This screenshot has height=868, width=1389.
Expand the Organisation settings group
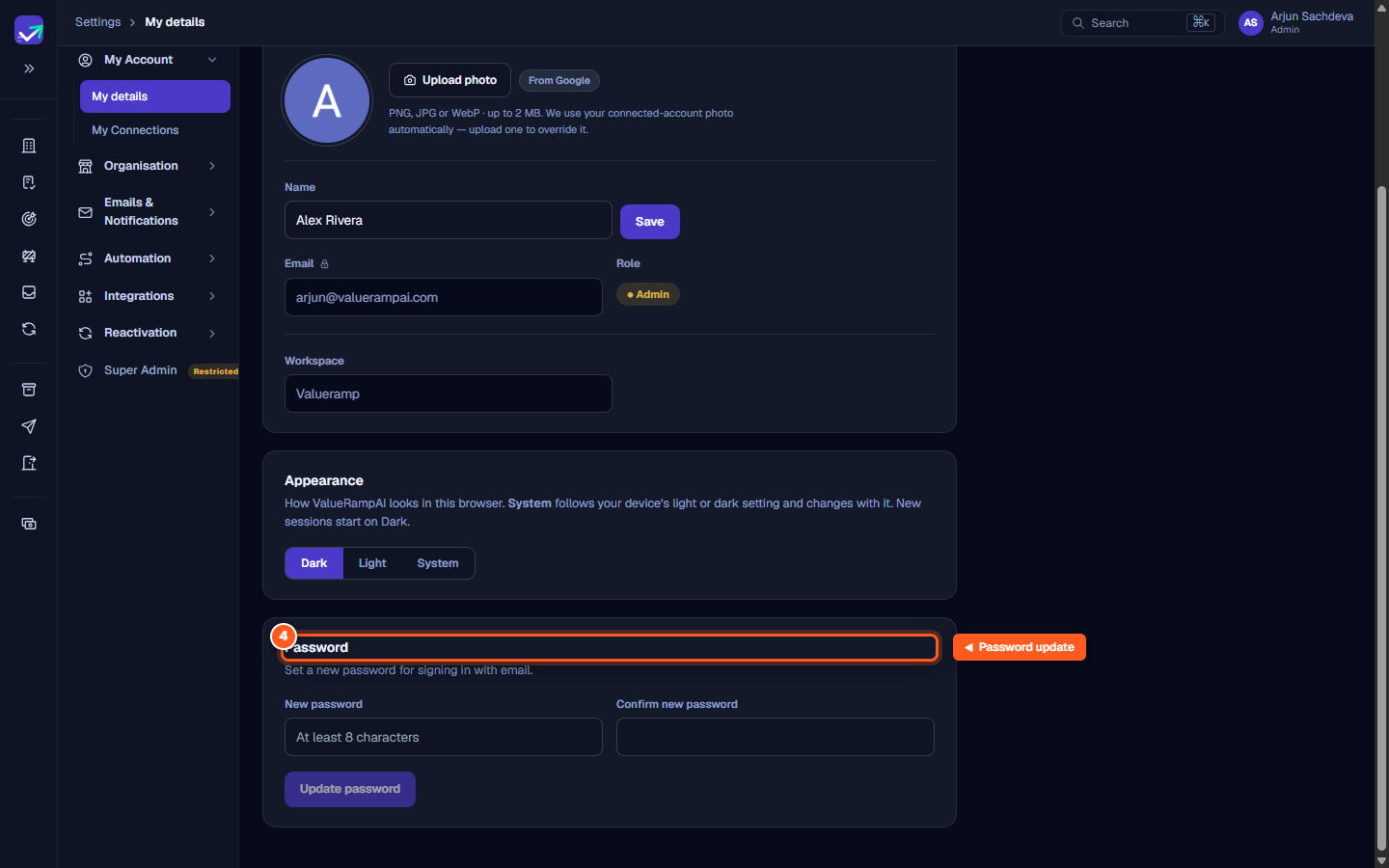tap(148, 166)
